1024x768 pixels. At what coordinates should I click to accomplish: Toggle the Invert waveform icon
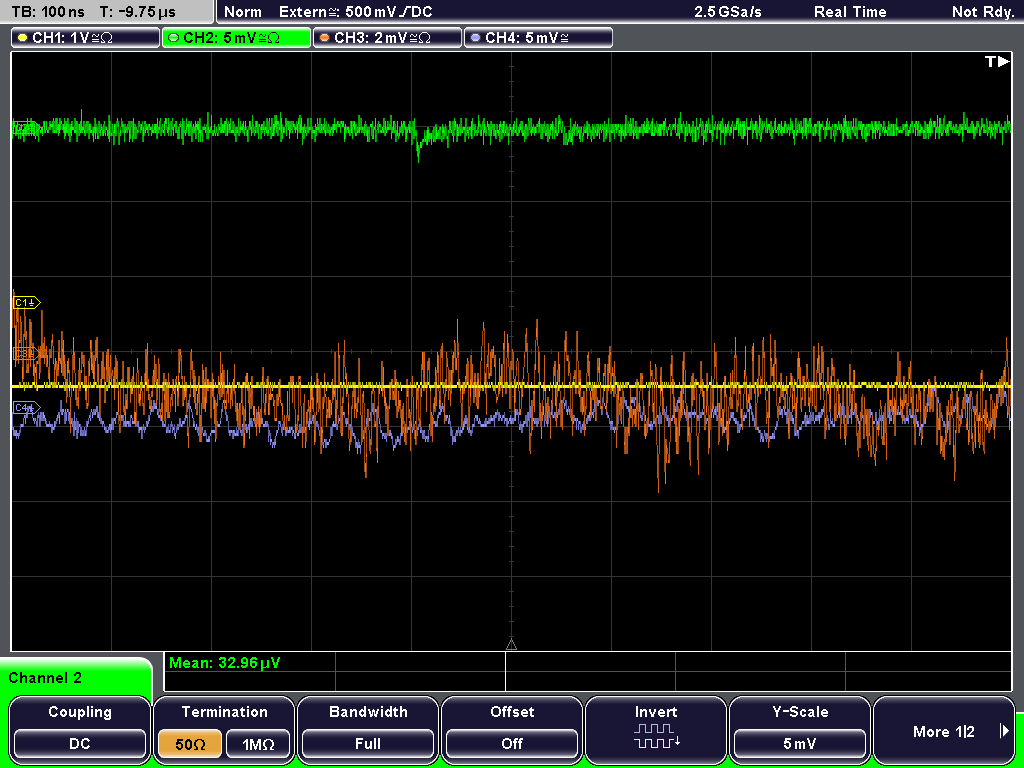tap(656, 736)
